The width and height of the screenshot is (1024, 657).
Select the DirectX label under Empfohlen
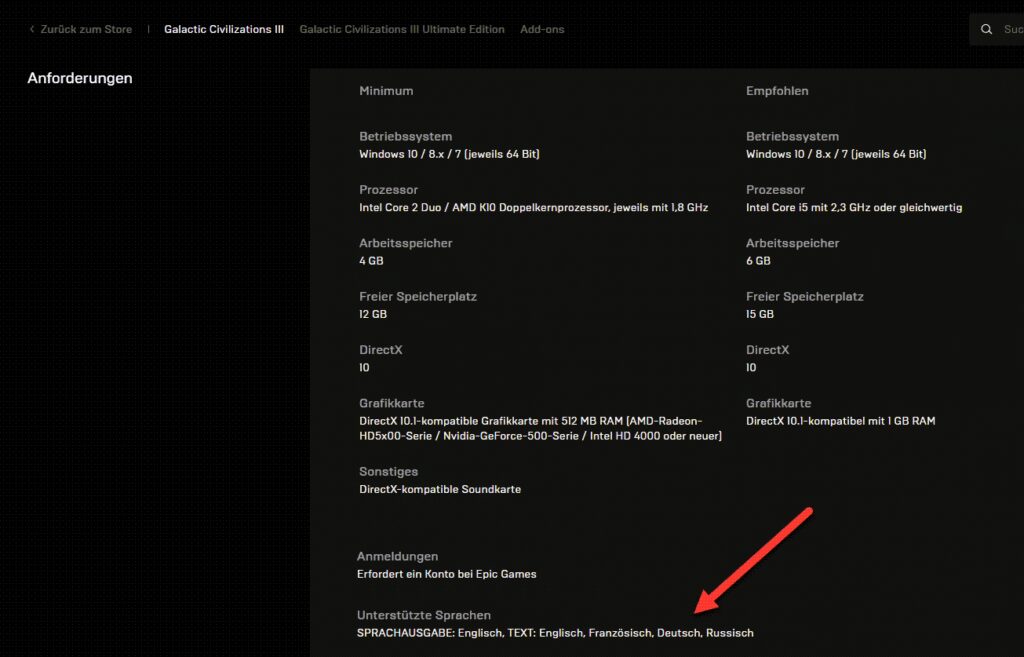click(x=767, y=350)
